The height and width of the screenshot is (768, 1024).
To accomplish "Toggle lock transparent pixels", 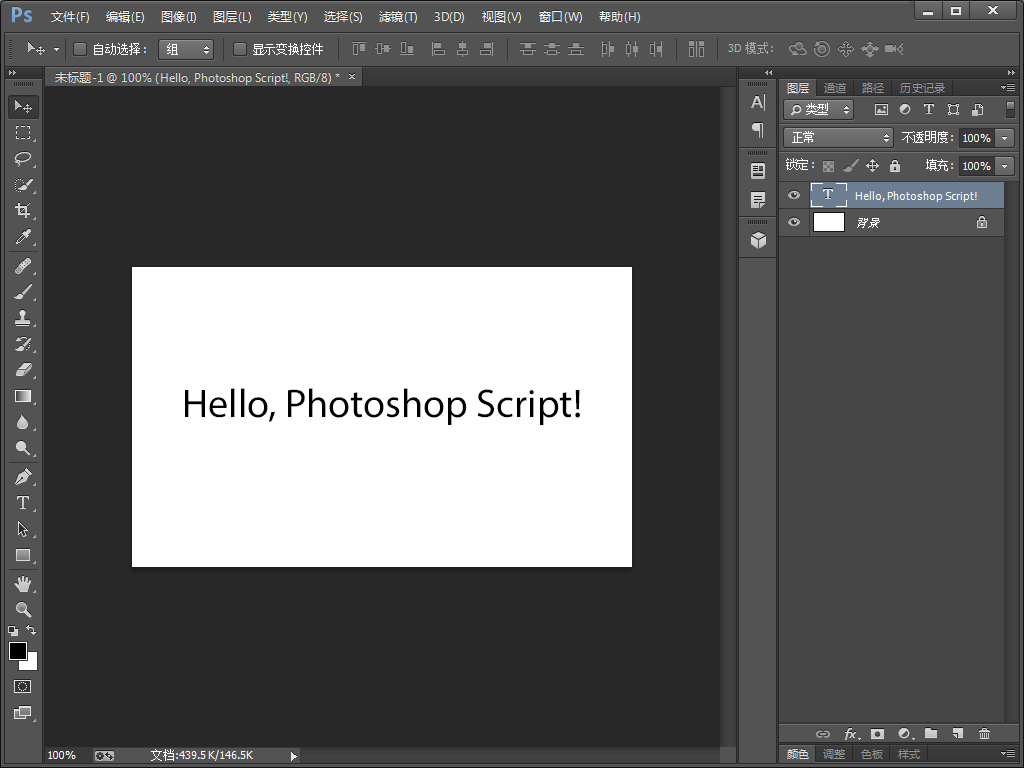I will coord(828,166).
